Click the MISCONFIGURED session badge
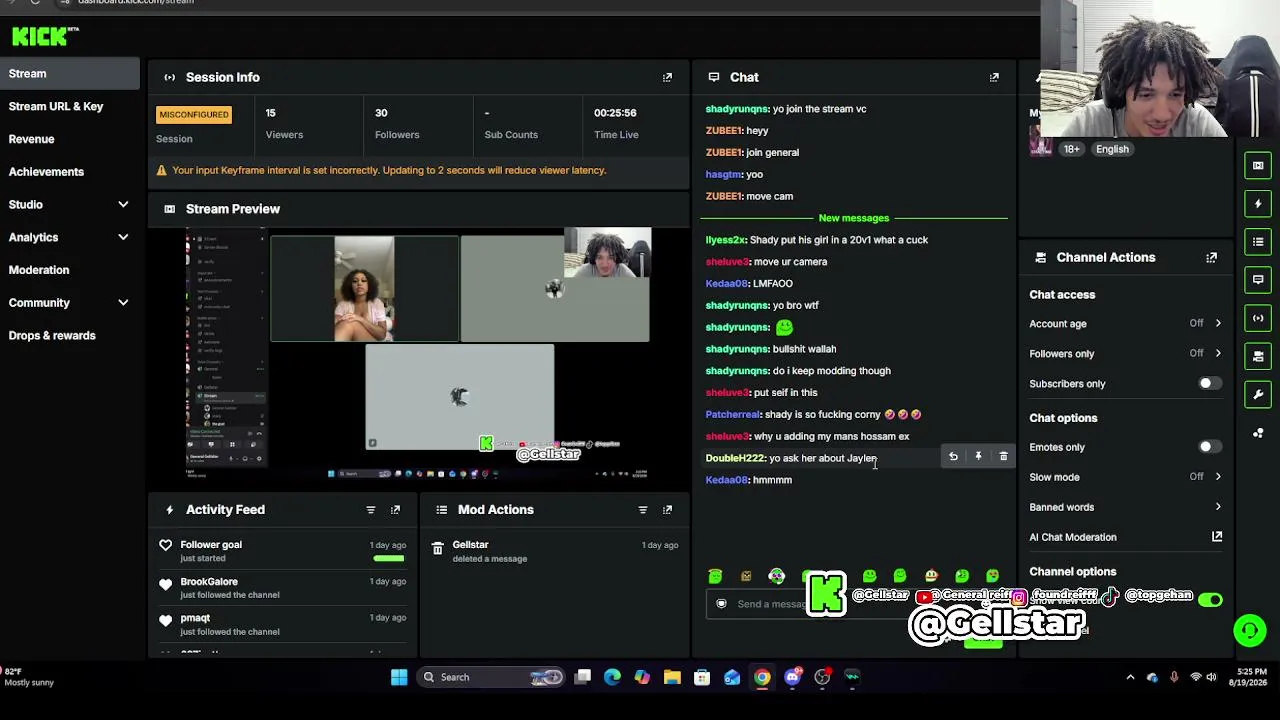Screen dimensions: 1280x720 [194, 115]
